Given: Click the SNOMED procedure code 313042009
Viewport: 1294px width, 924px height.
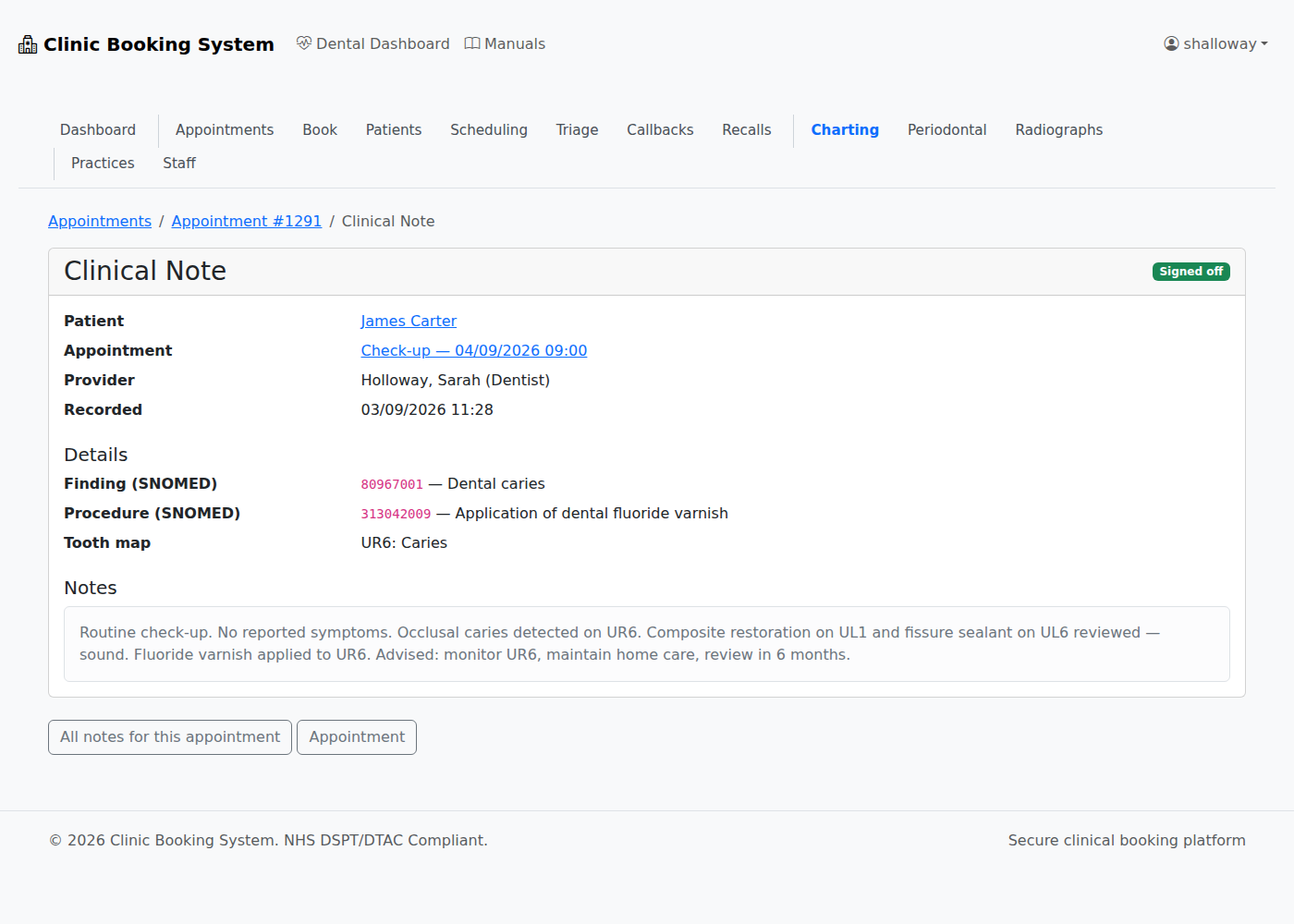Looking at the screenshot, I should coord(396,515).
